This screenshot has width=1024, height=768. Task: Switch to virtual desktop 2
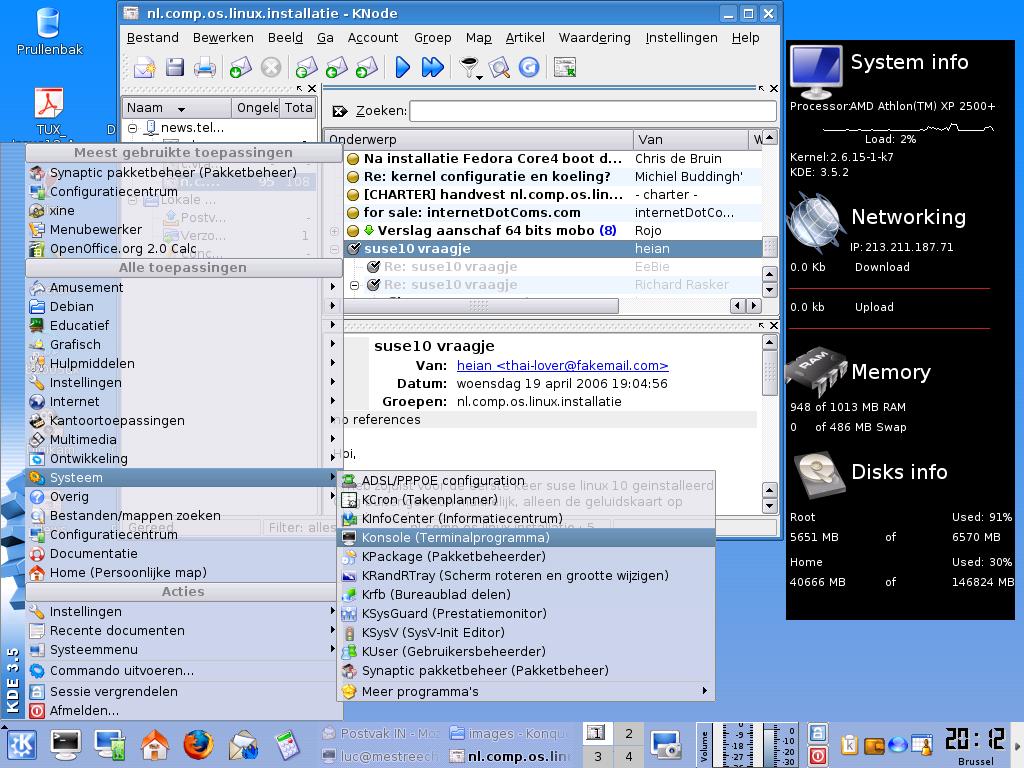pos(628,733)
